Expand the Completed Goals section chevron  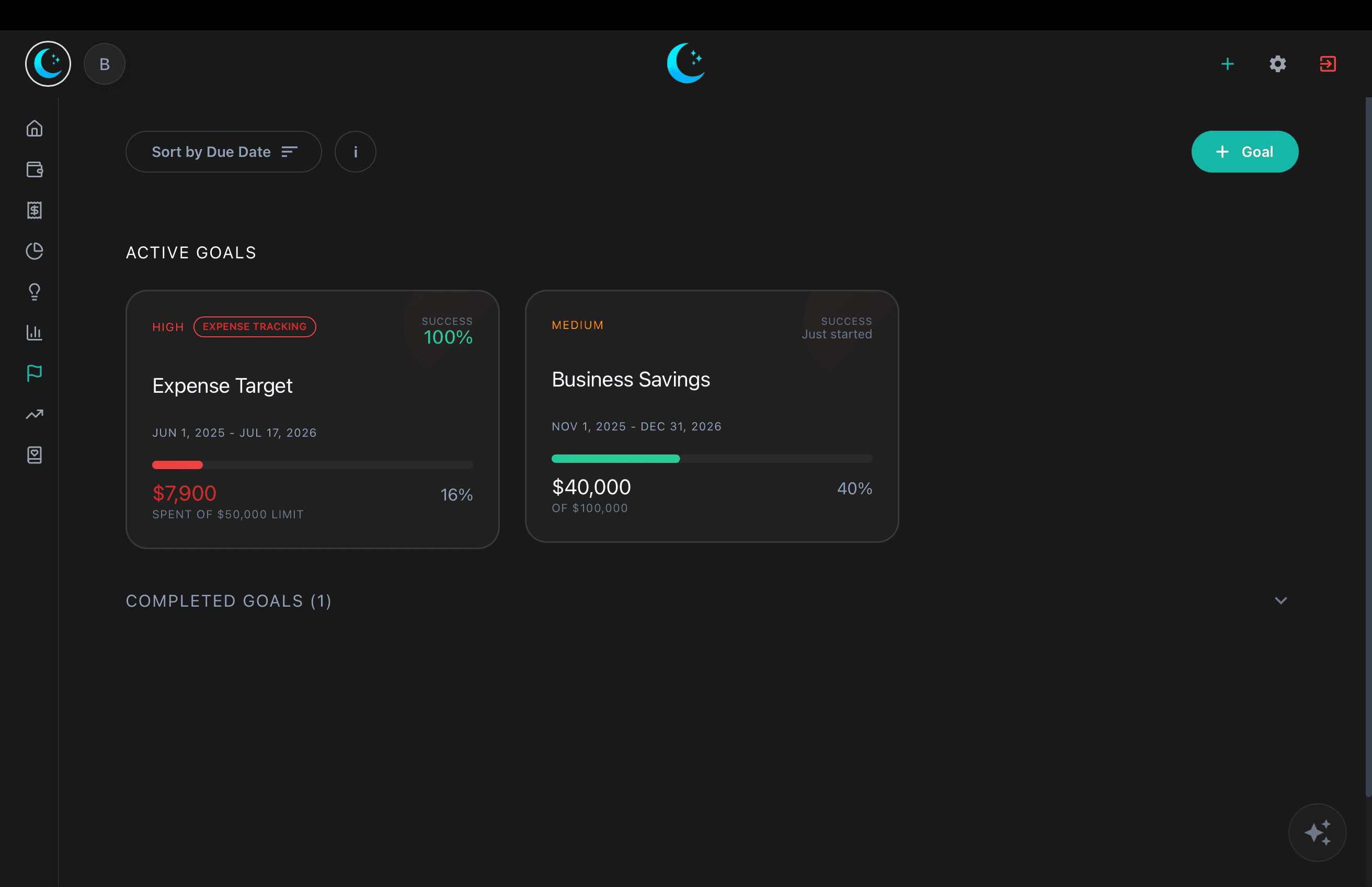click(x=1280, y=601)
